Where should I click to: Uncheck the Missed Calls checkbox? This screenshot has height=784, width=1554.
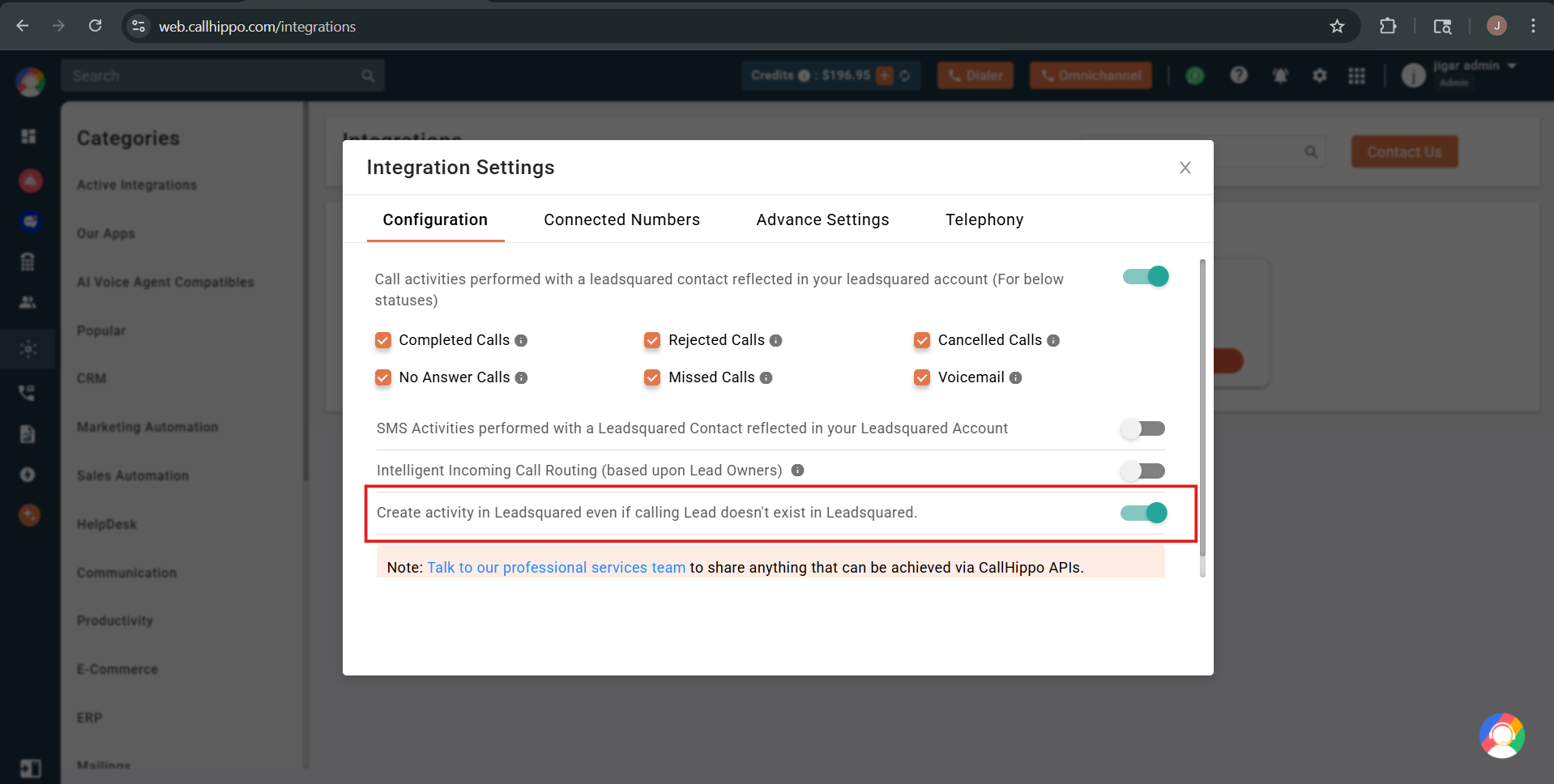652,377
